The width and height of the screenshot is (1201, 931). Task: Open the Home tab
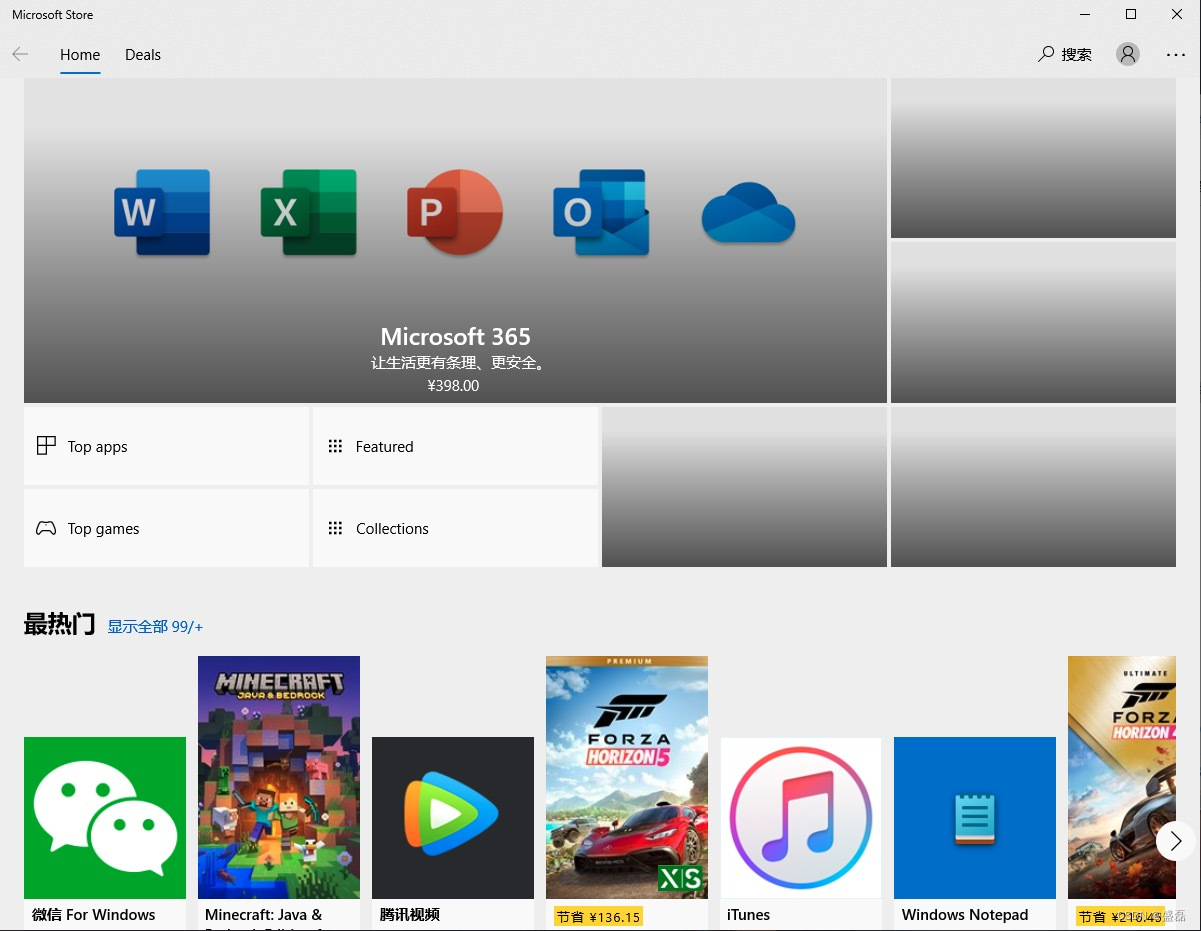(x=80, y=55)
